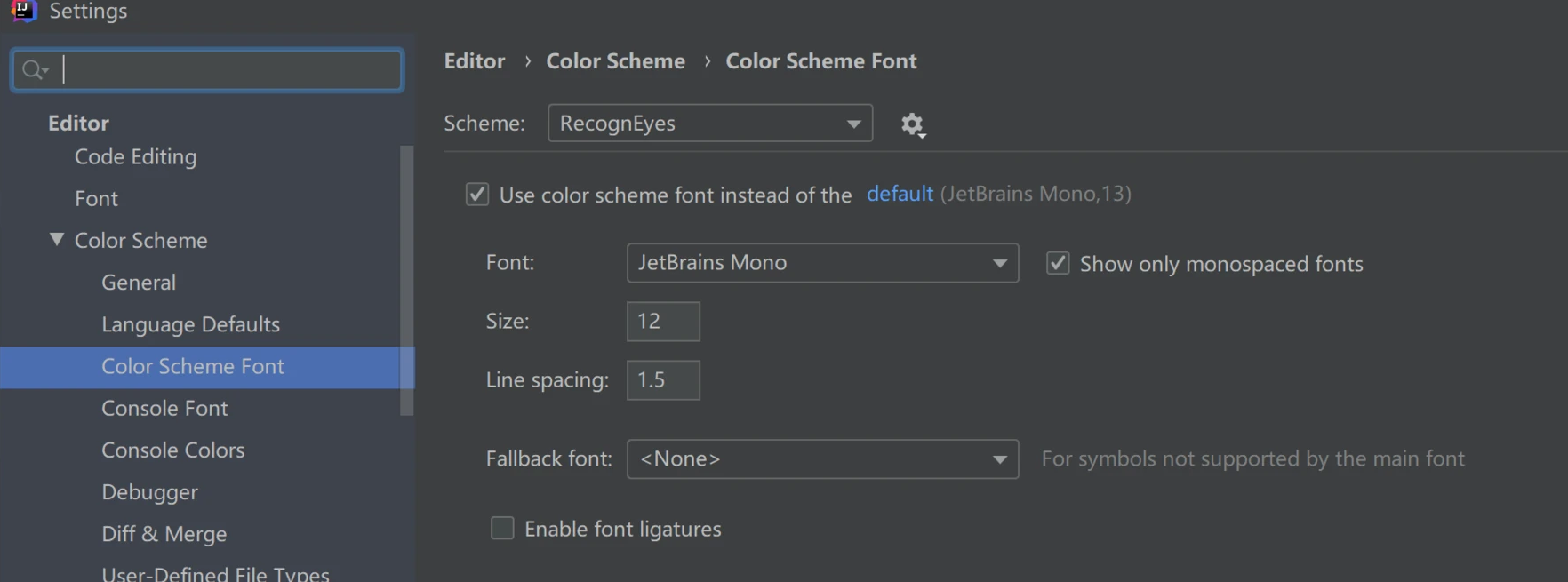
Task: Click the Size input field
Action: point(662,322)
